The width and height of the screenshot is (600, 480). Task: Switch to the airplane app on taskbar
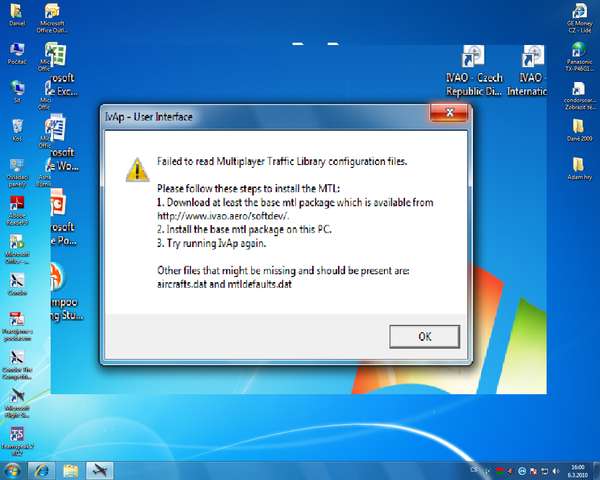coord(99,471)
